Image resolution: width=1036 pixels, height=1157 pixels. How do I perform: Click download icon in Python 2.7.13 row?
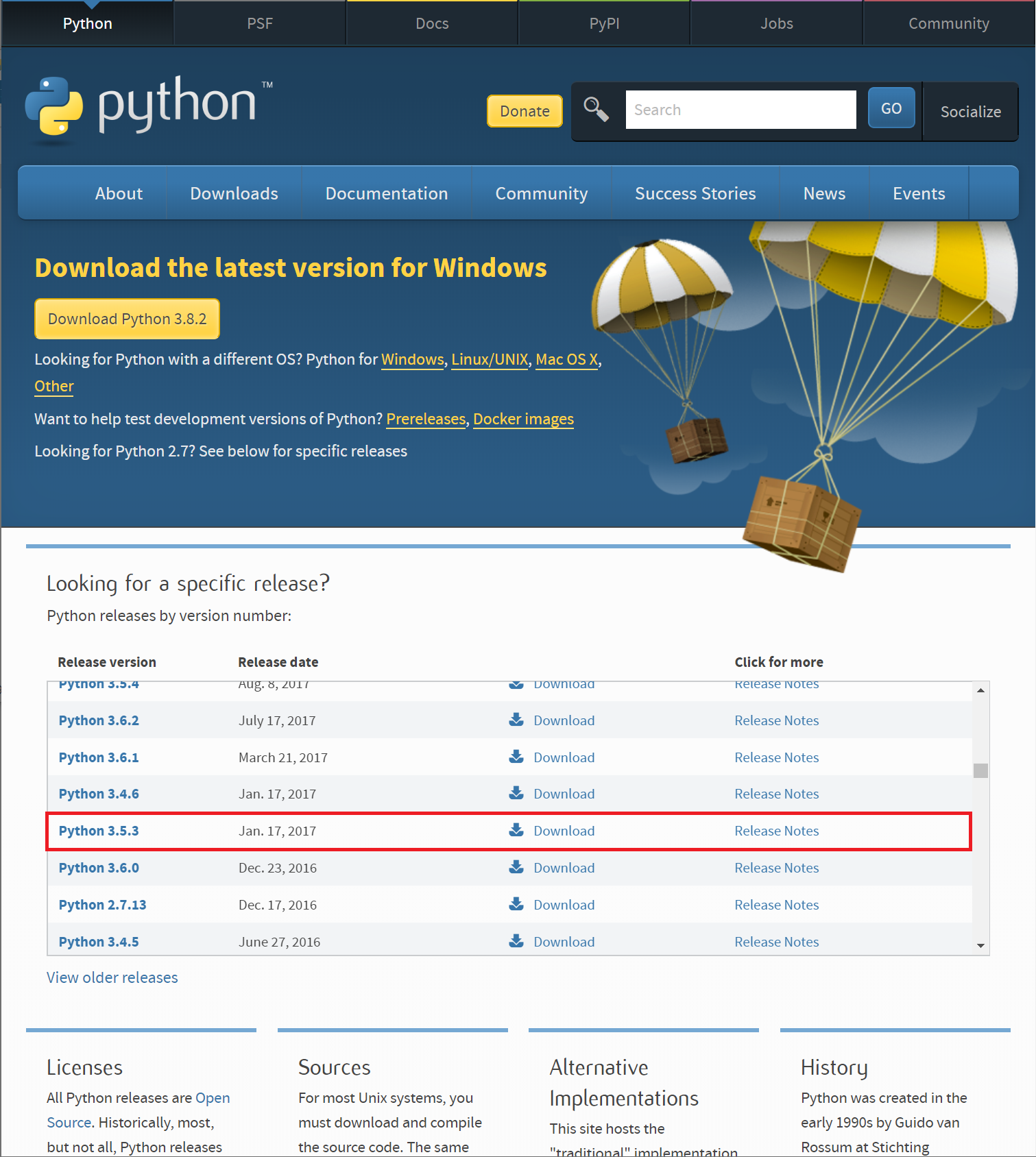[x=516, y=904]
